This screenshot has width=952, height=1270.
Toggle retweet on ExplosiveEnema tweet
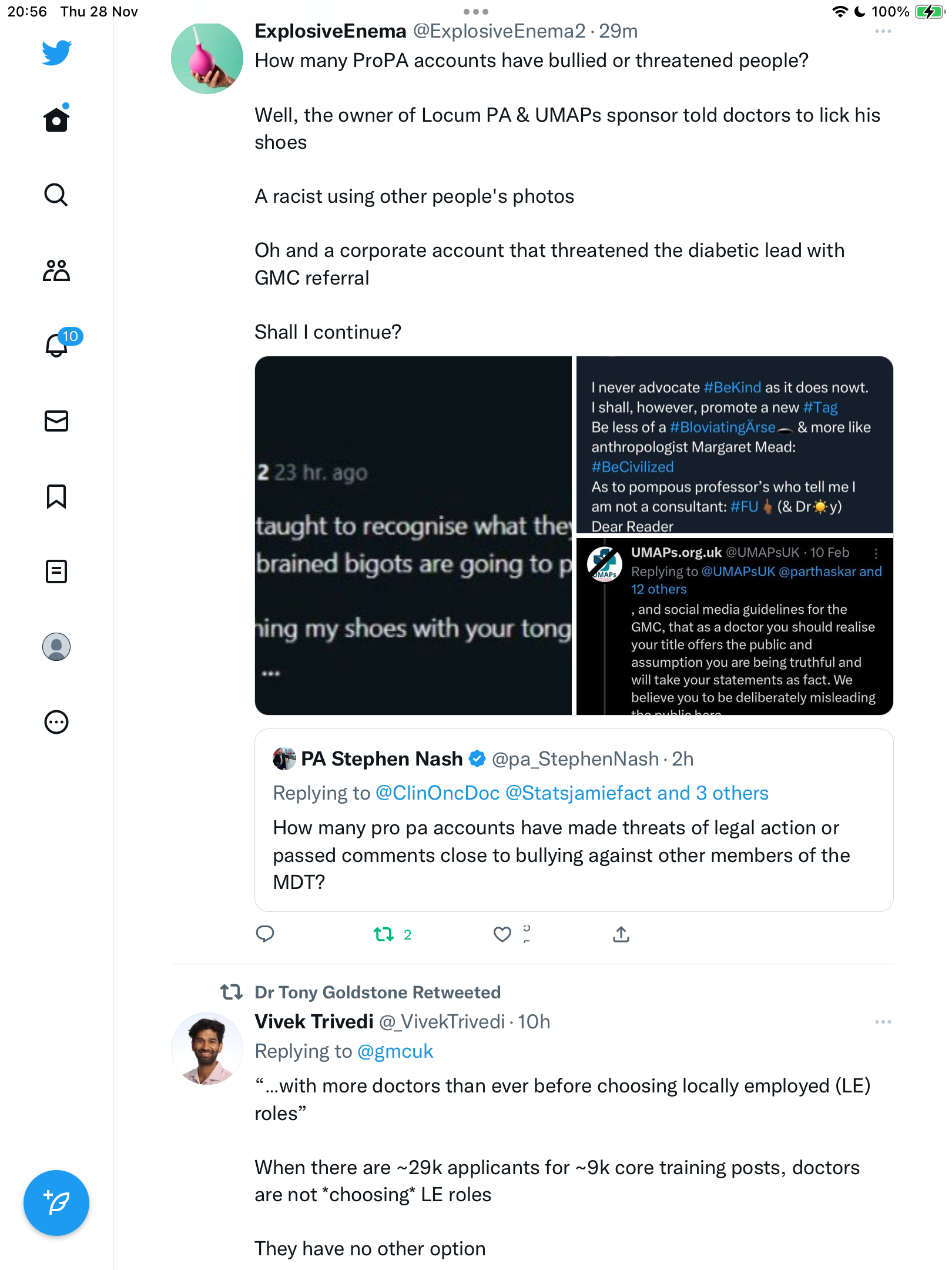pyautogui.click(x=384, y=934)
